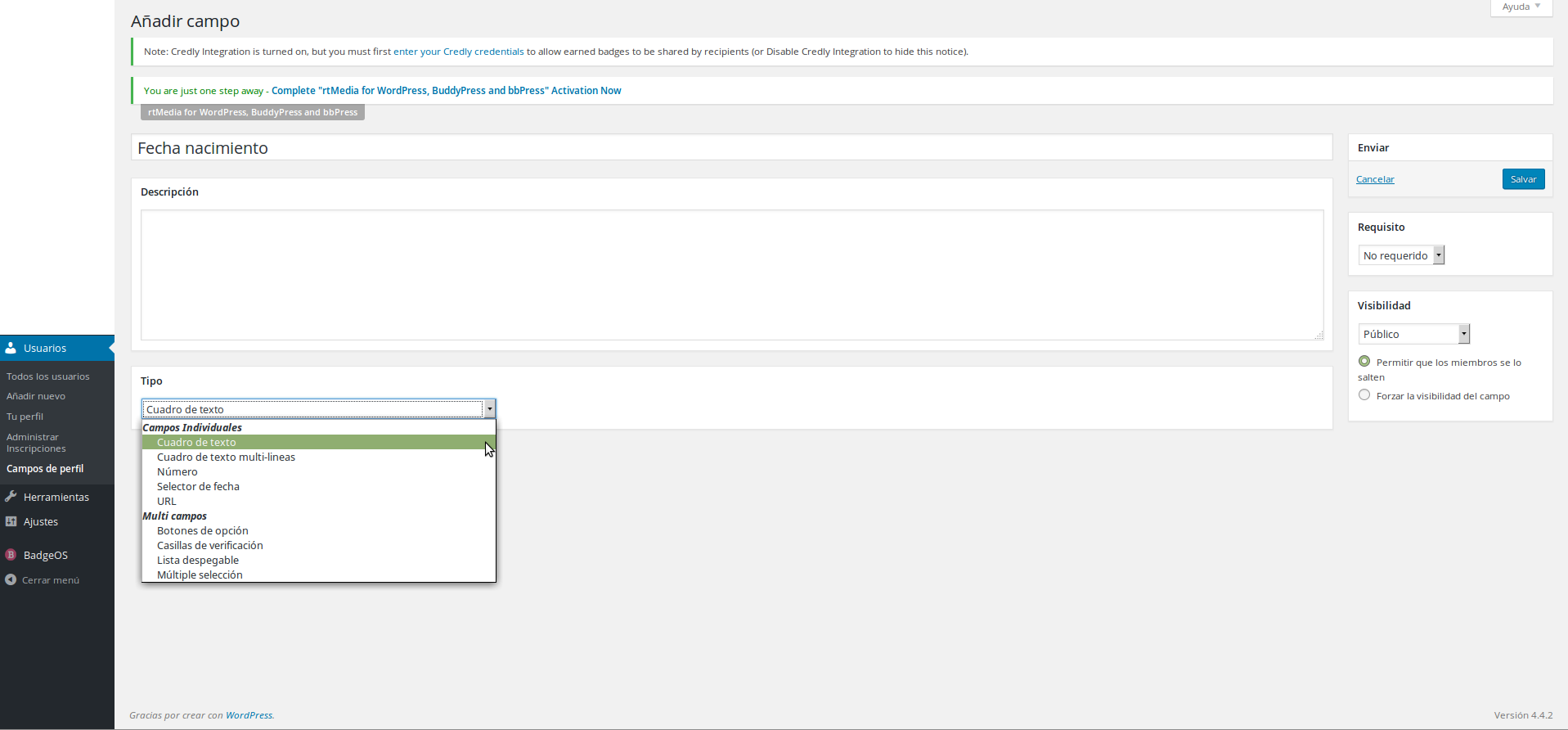Select 'Permitir que los miembros' radio button

point(1364,361)
